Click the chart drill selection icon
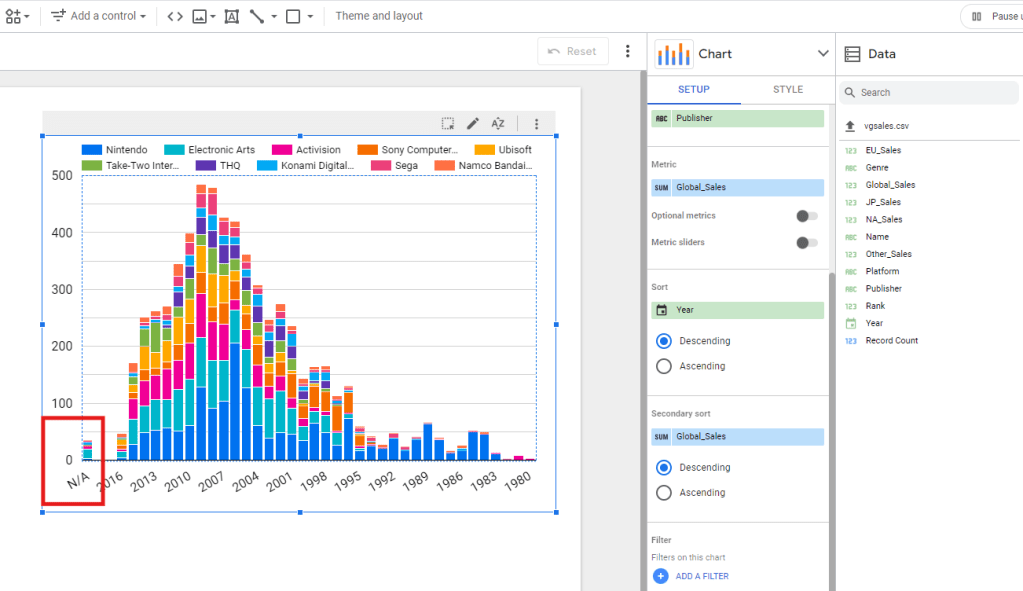 point(448,124)
